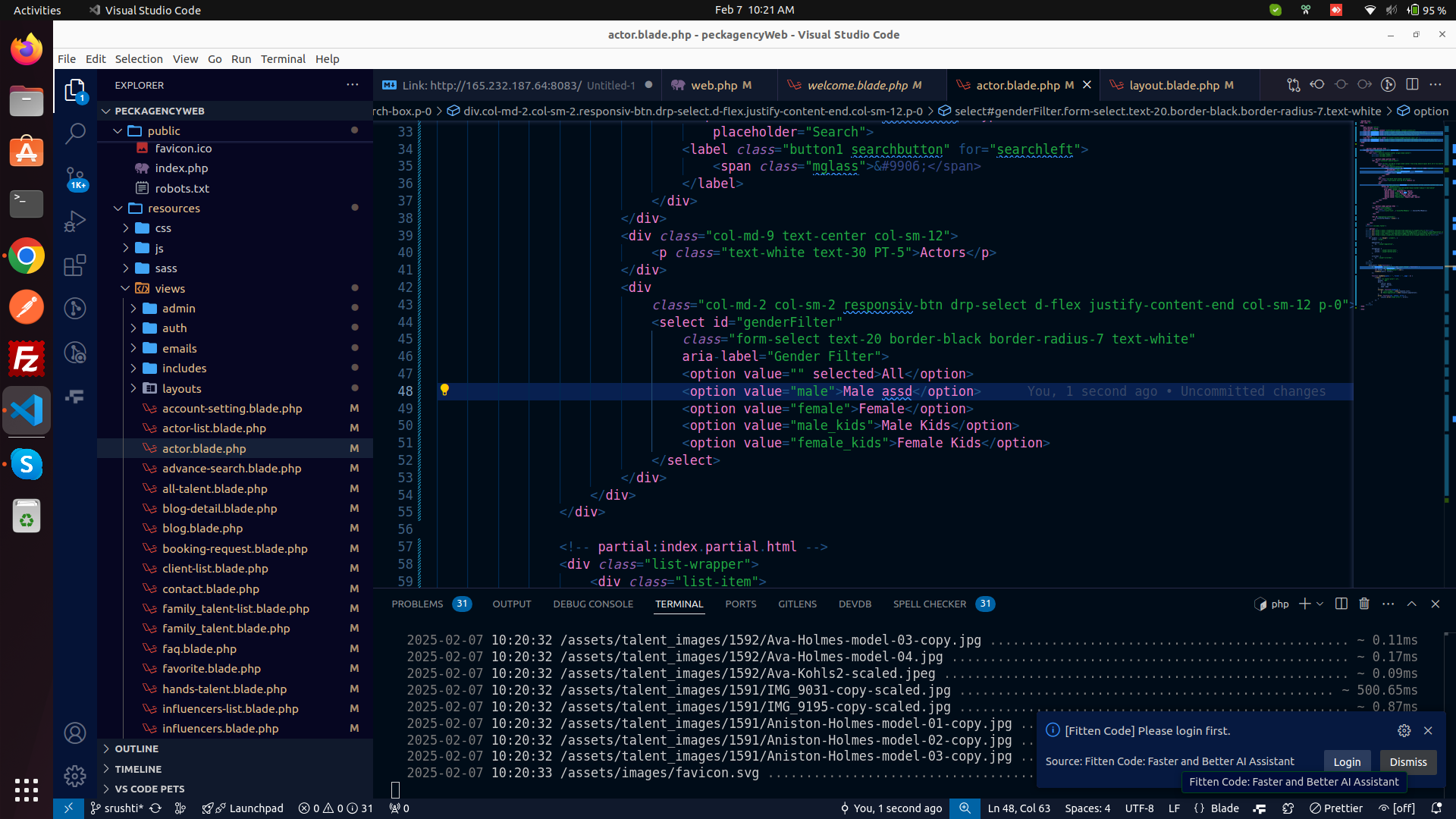1456x819 pixels.
Task: Click the split editor right icon
Action: click(1412, 85)
